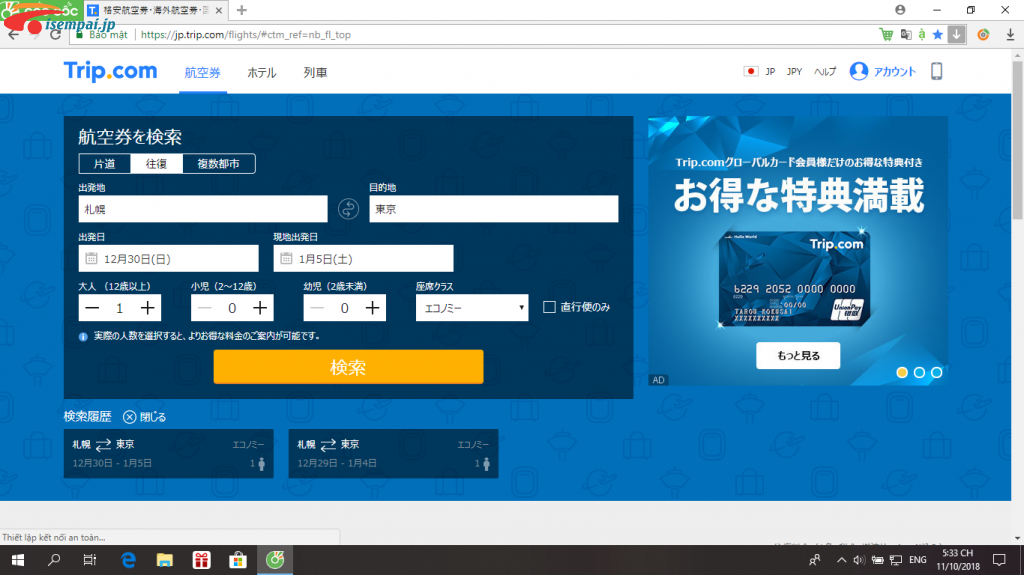Viewport: 1024px width, 575px height.
Task: Open the notification center icon
Action: pyautogui.click(x=999, y=560)
